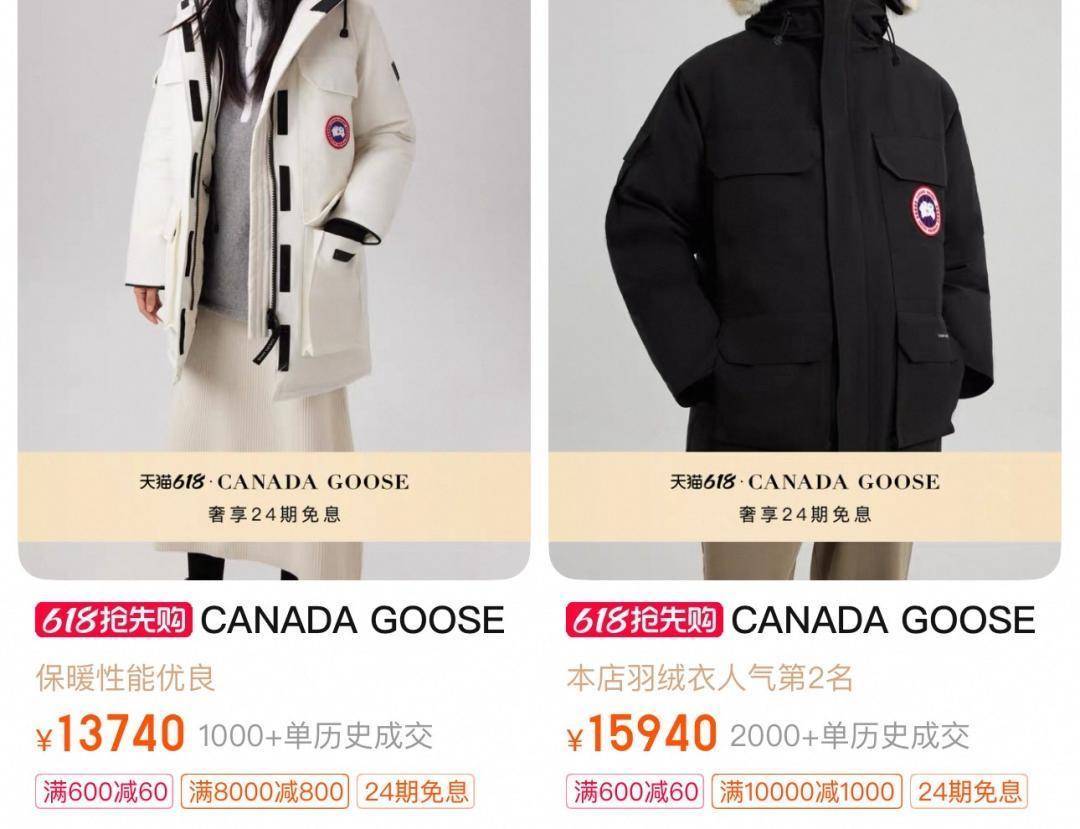Click Canada Goose logo patch on white coat
Screen dimensions: 1080x829
tap(338, 133)
